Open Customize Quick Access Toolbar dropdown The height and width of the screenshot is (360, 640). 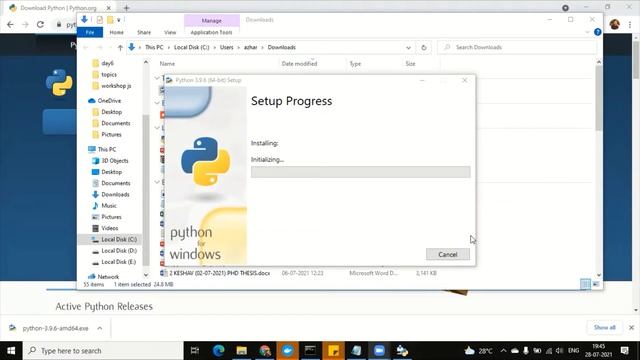[119, 20]
